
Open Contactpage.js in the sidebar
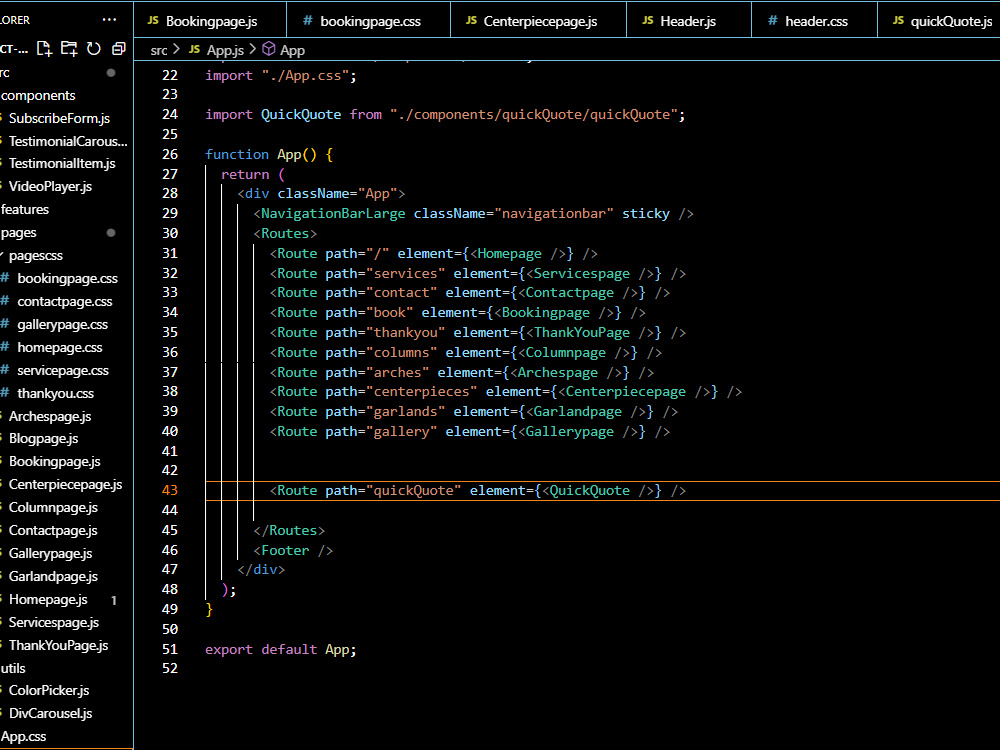pos(51,530)
